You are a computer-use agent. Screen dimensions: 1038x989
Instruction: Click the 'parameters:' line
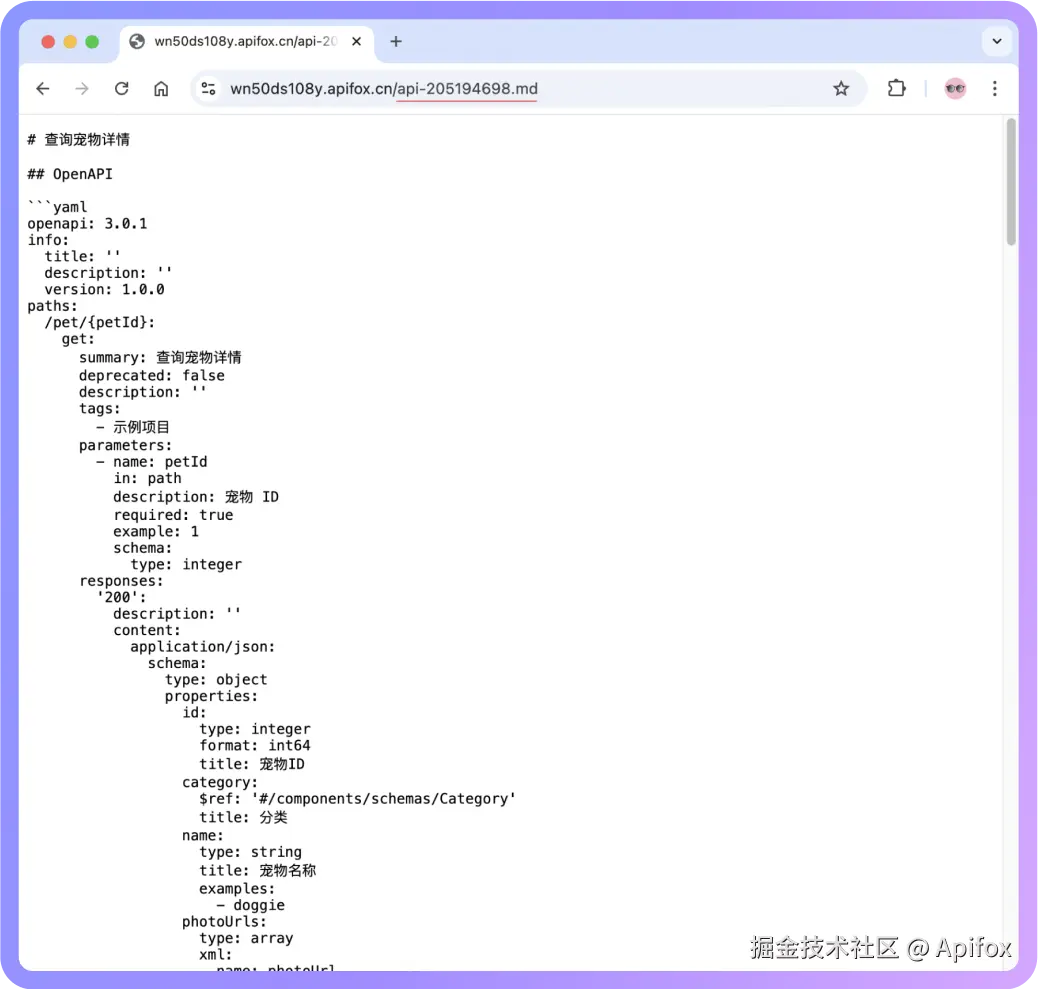(x=126, y=445)
